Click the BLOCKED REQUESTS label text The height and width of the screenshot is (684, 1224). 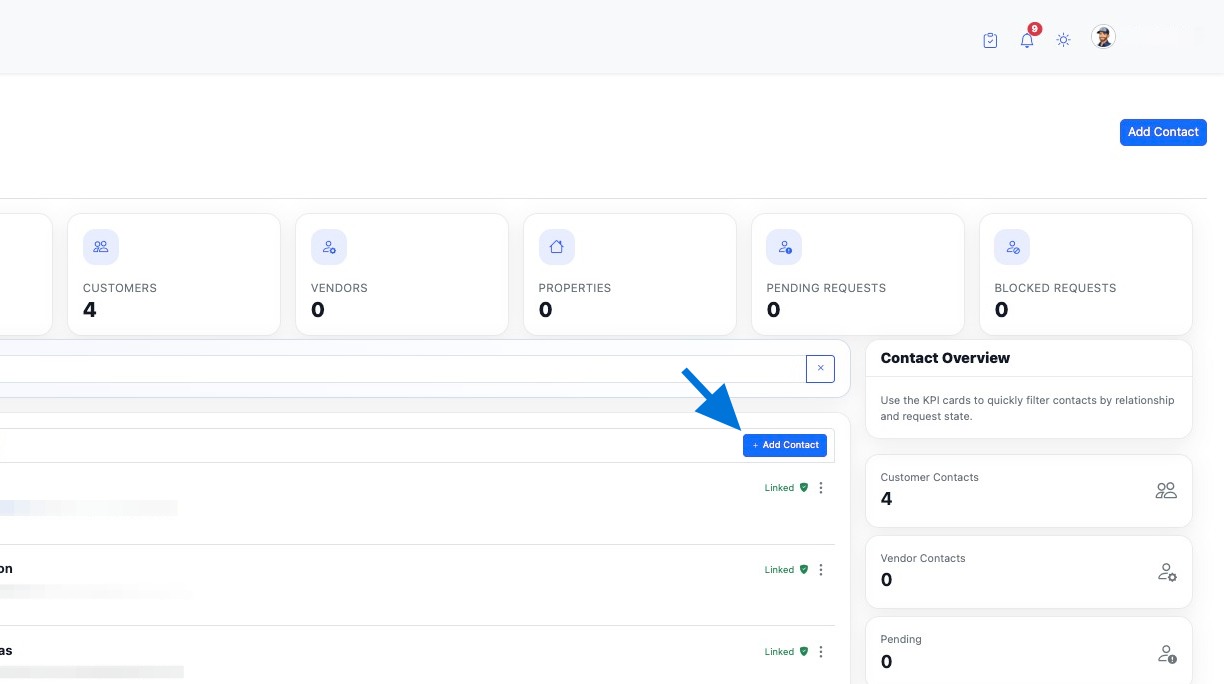[x=1055, y=288]
